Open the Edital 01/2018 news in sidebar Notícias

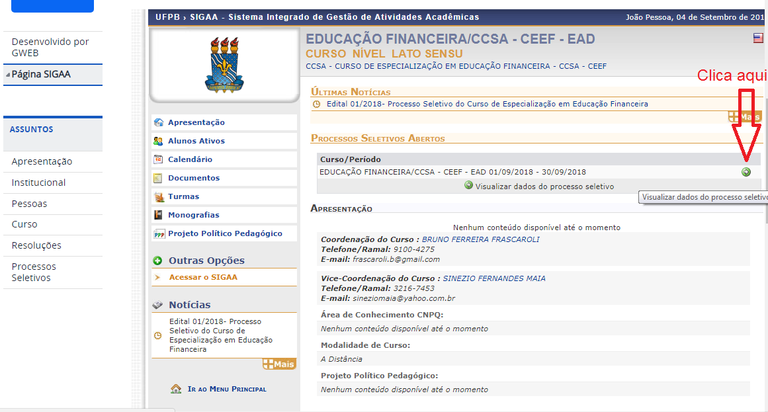coord(221,336)
